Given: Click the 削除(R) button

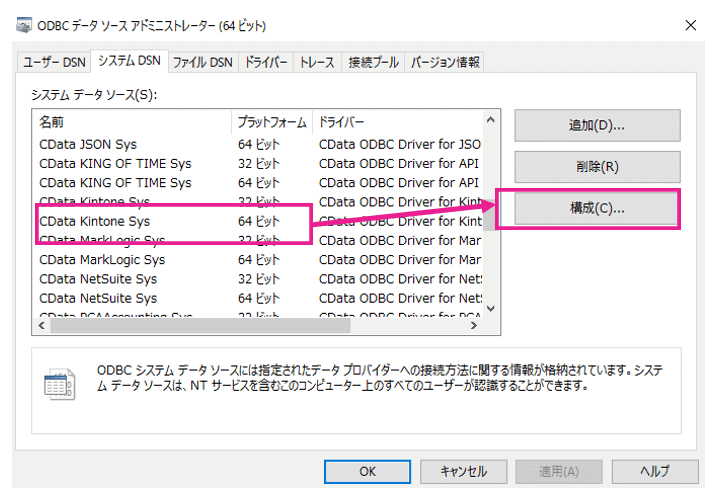Looking at the screenshot, I should tap(597, 167).
